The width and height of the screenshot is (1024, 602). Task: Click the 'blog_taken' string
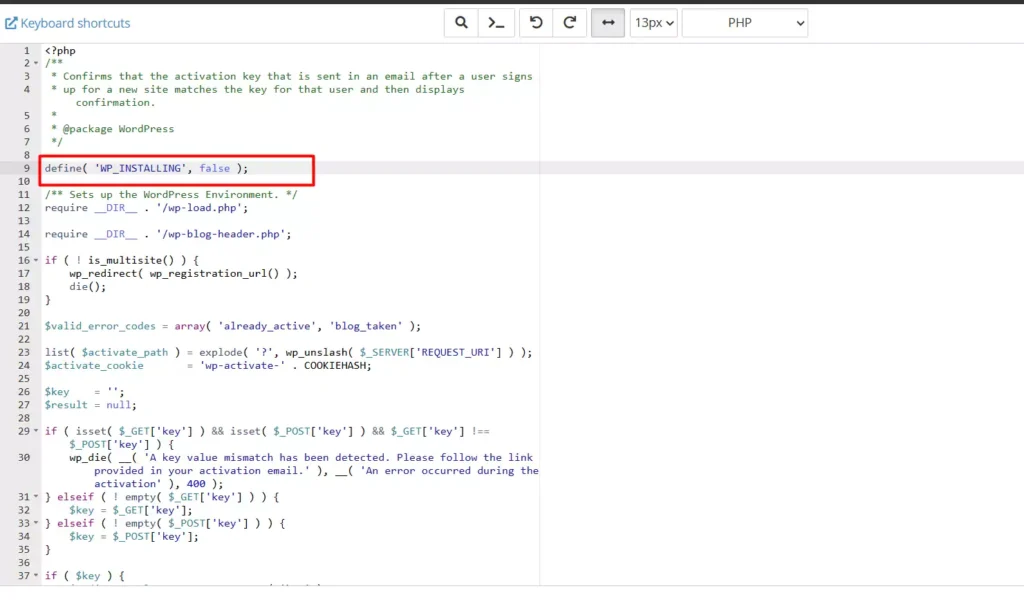pos(366,326)
